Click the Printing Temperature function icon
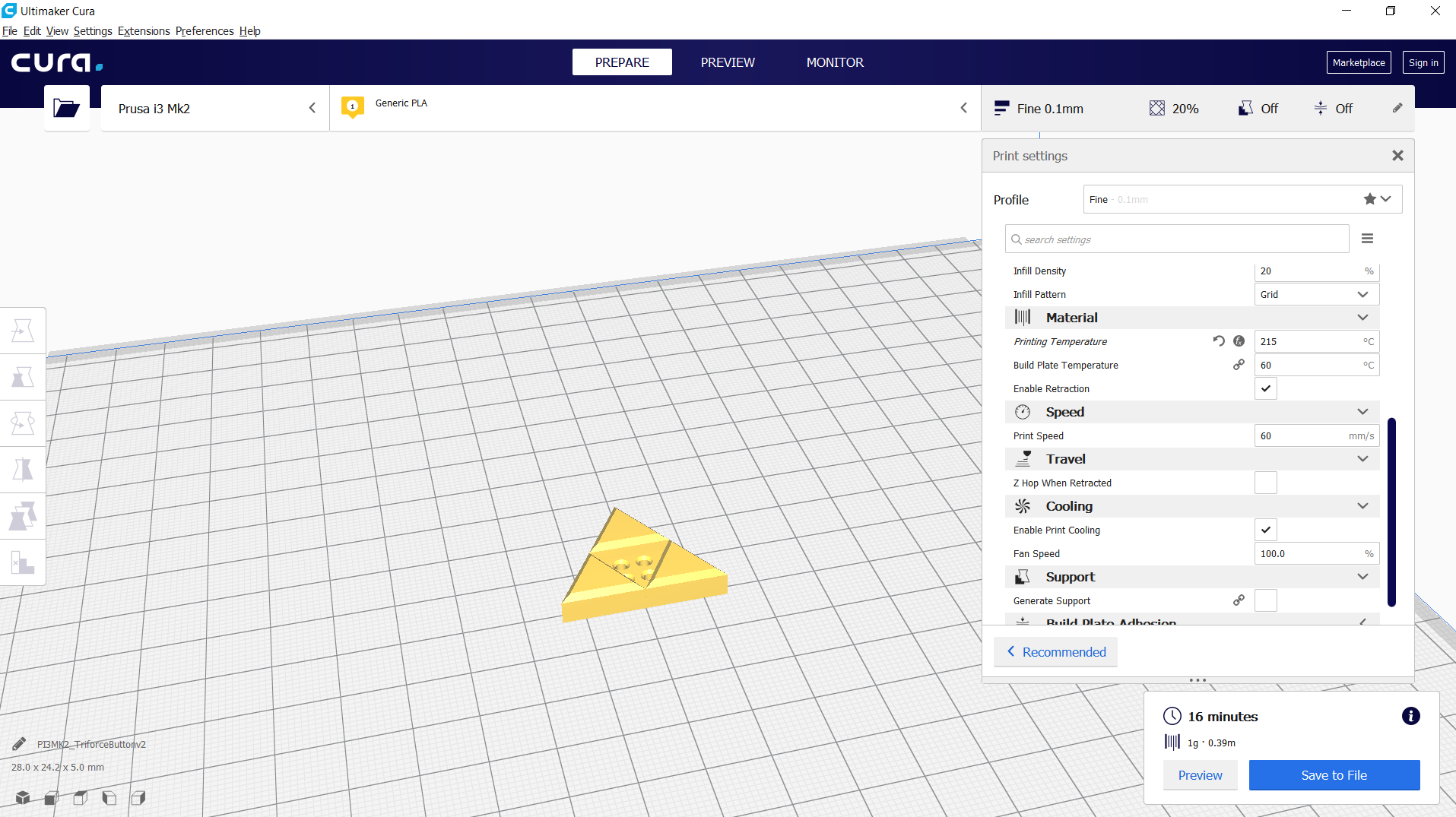The height and width of the screenshot is (817, 1456). pyautogui.click(x=1239, y=341)
